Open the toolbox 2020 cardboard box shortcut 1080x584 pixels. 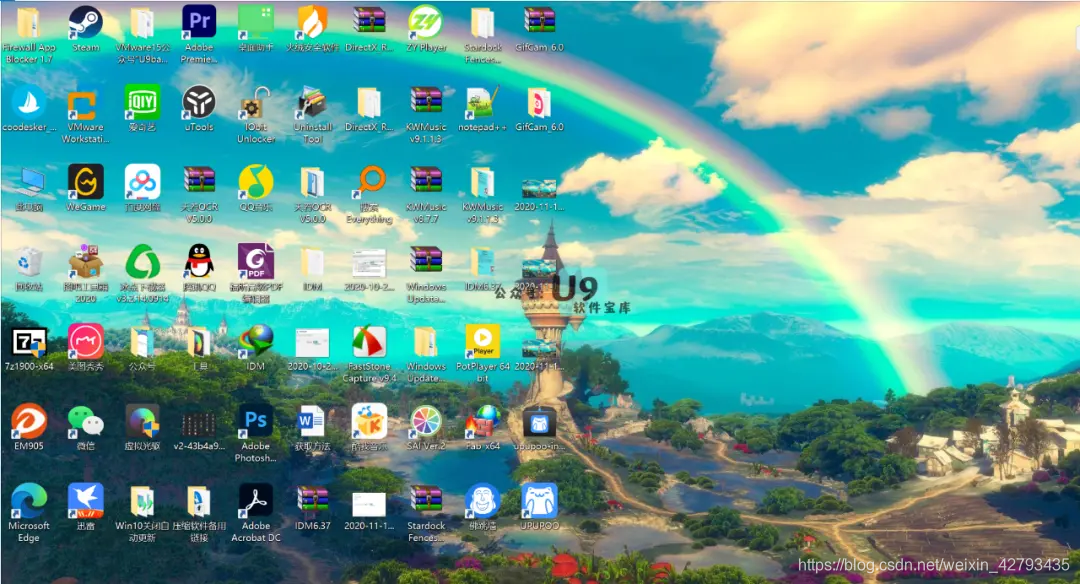(85, 262)
